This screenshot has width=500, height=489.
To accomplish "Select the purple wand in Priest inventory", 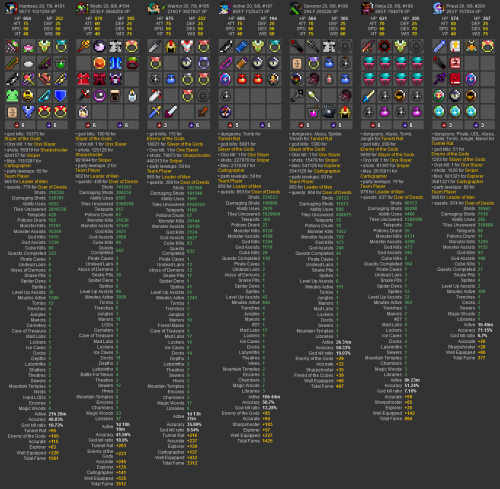I will pyautogui.click(x=439, y=79).
